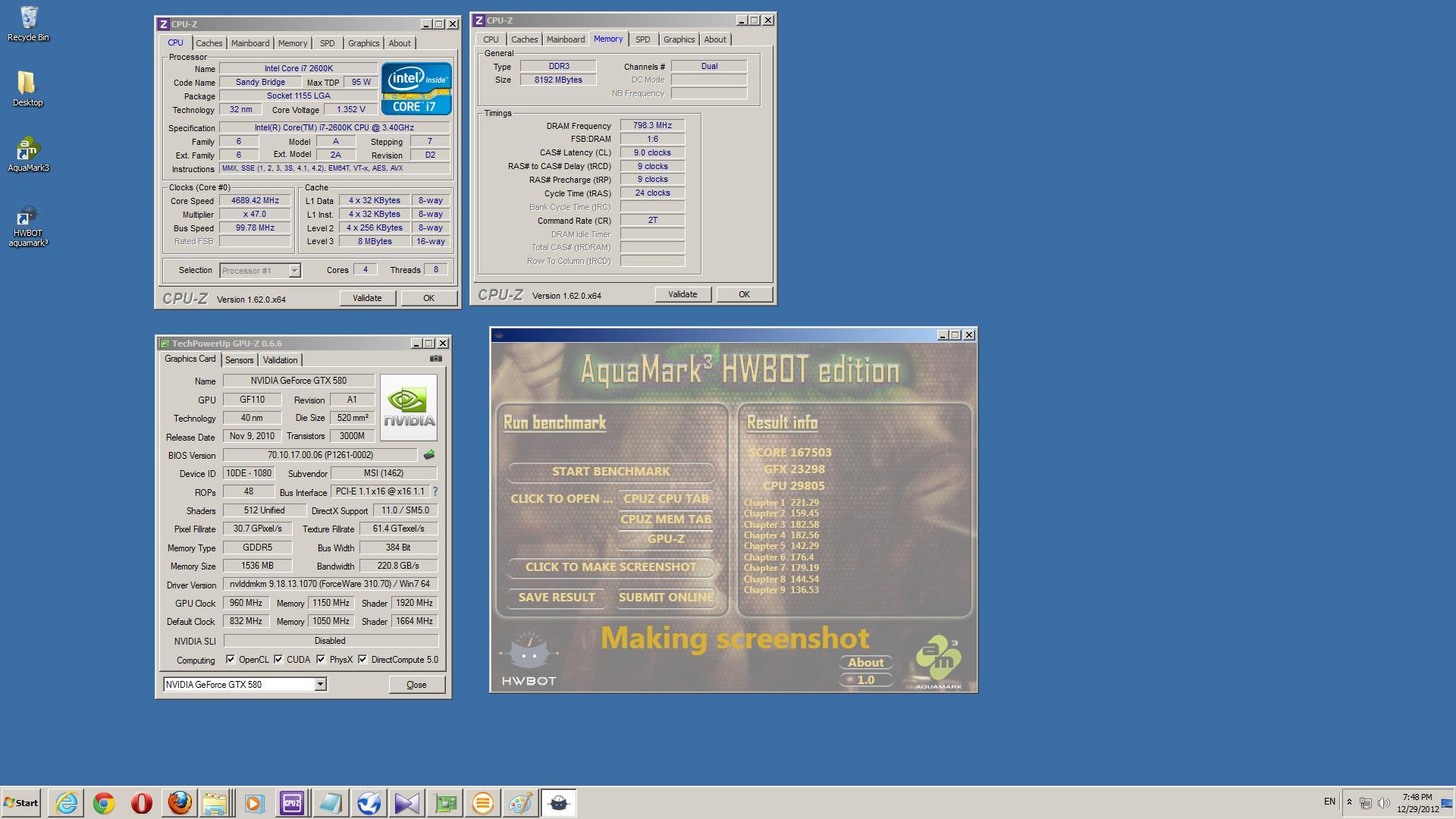Open Firefox from the taskbar

pyautogui.click(x=180, y=803)
